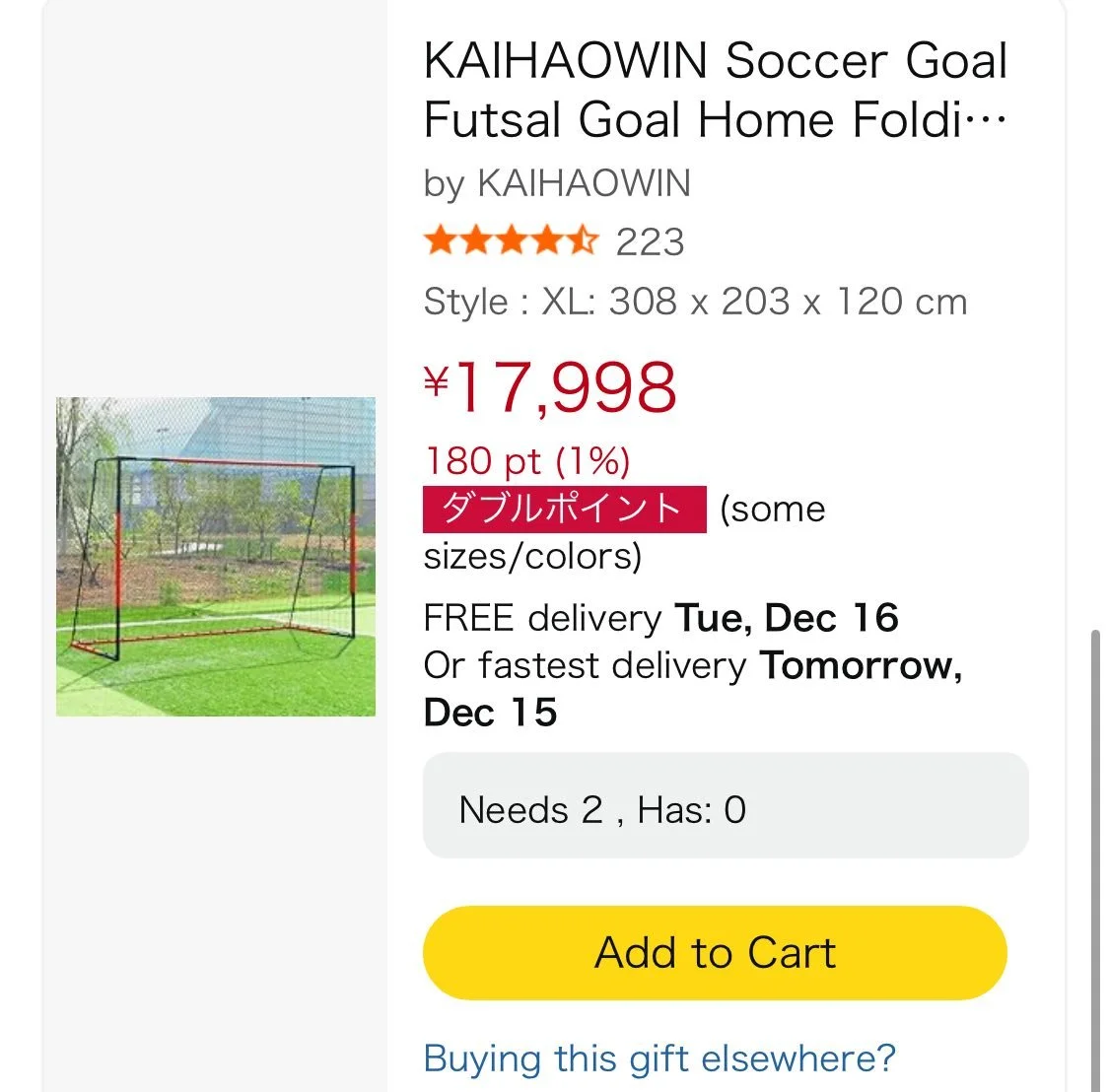Click the middle third rating star
The image size is (1109, 1092).
coord(512,241)
